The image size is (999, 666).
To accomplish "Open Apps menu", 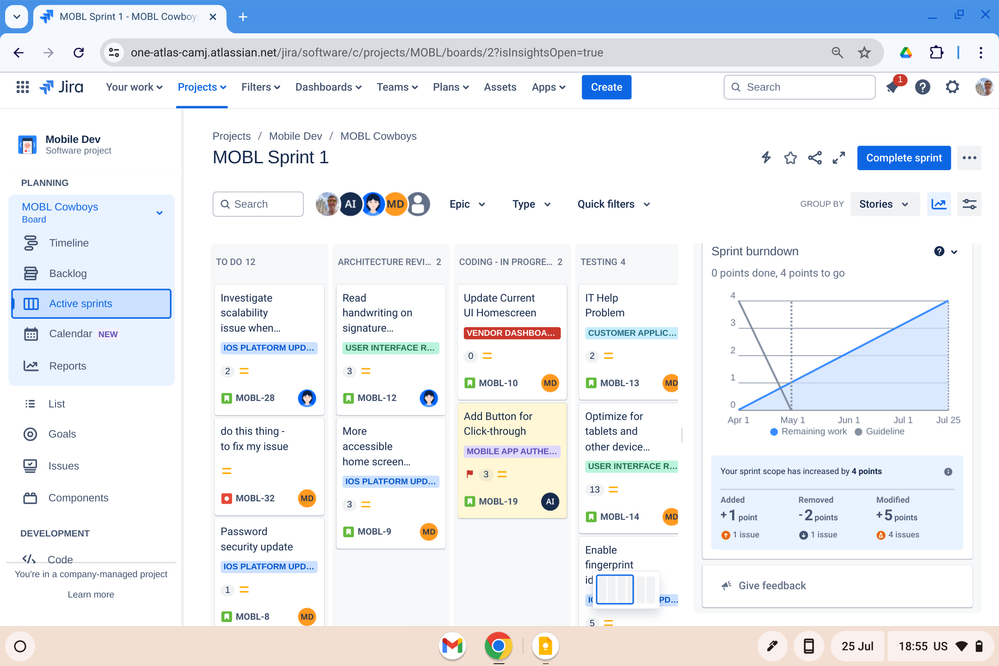I will [548, 87].
